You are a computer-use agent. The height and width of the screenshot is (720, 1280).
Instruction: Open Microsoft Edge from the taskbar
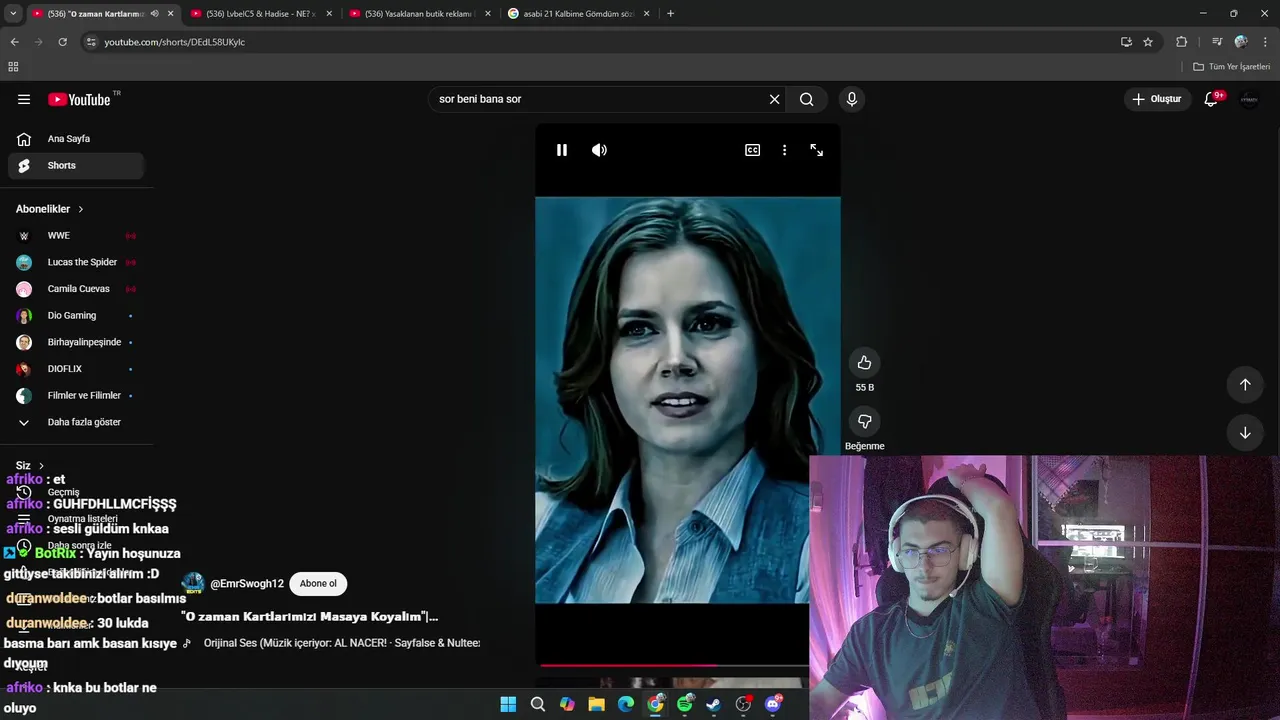[626, 704]
